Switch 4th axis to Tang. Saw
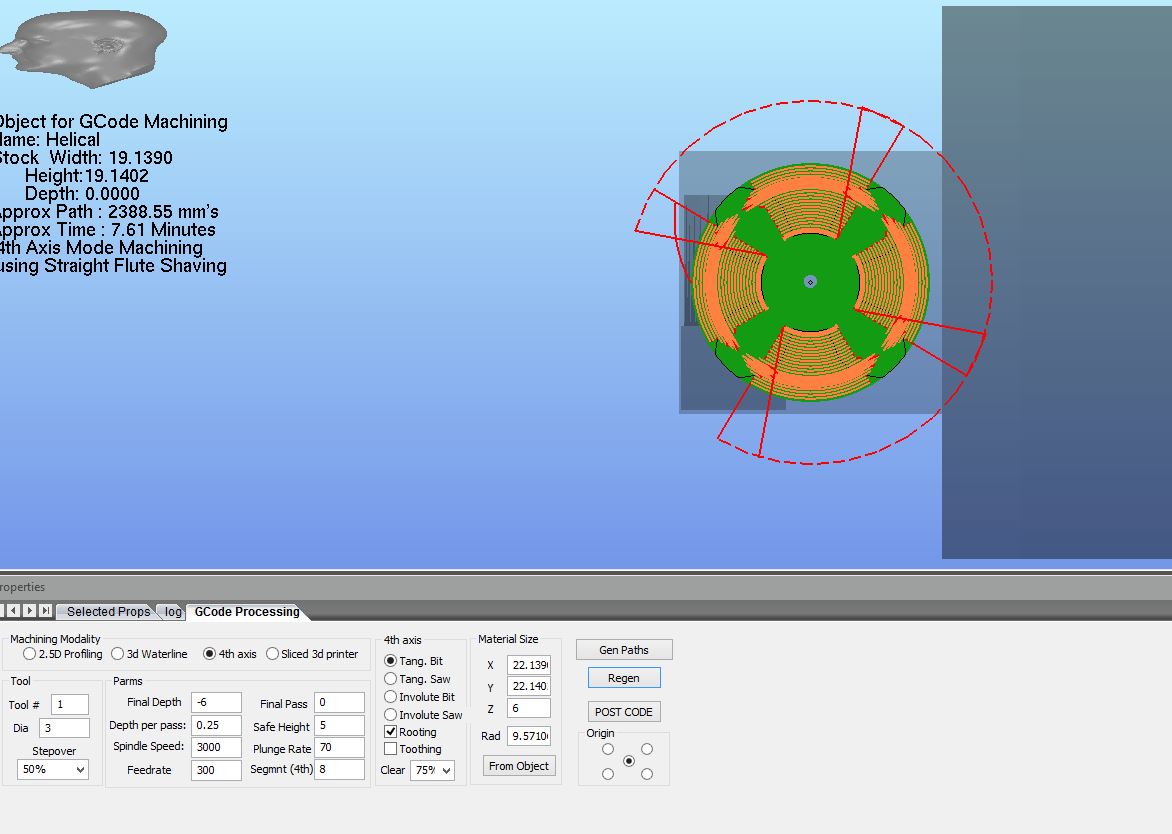 point(391,679)
